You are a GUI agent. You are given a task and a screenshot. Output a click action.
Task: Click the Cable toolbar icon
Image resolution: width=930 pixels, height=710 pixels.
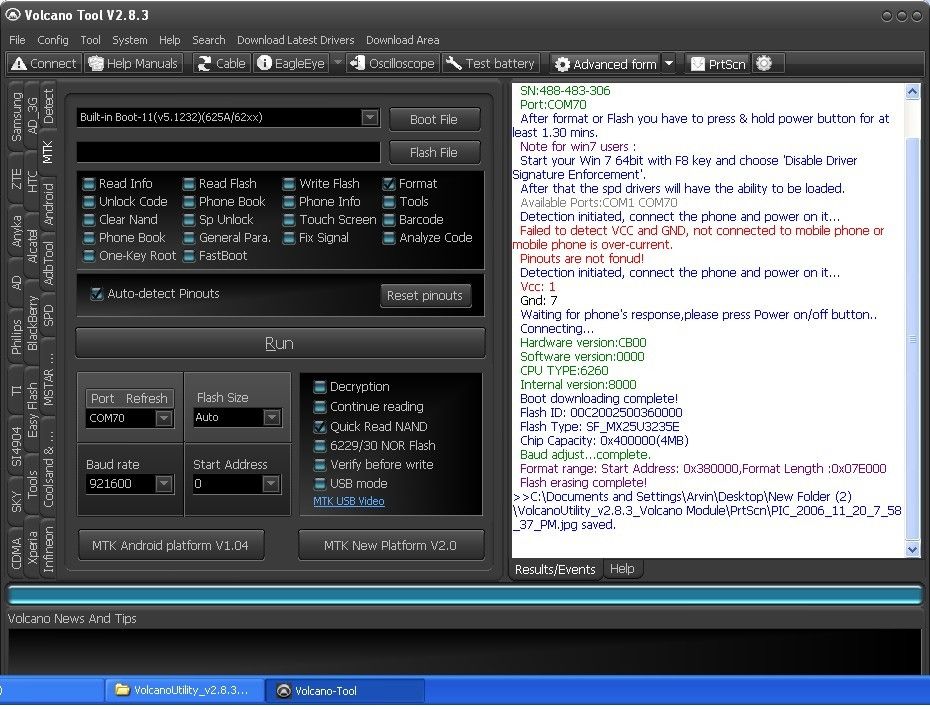point(204,64)
